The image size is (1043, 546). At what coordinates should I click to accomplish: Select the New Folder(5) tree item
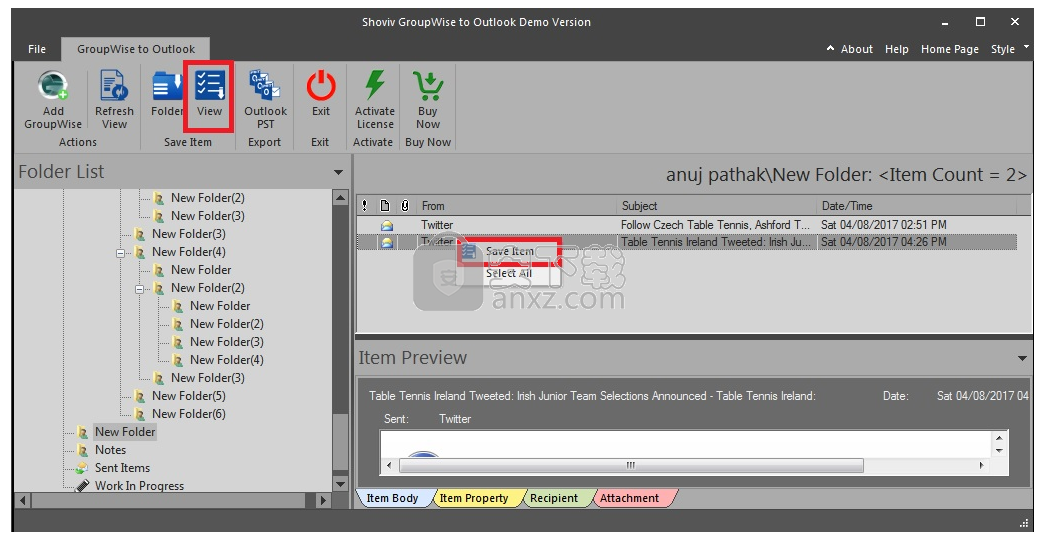188,396
